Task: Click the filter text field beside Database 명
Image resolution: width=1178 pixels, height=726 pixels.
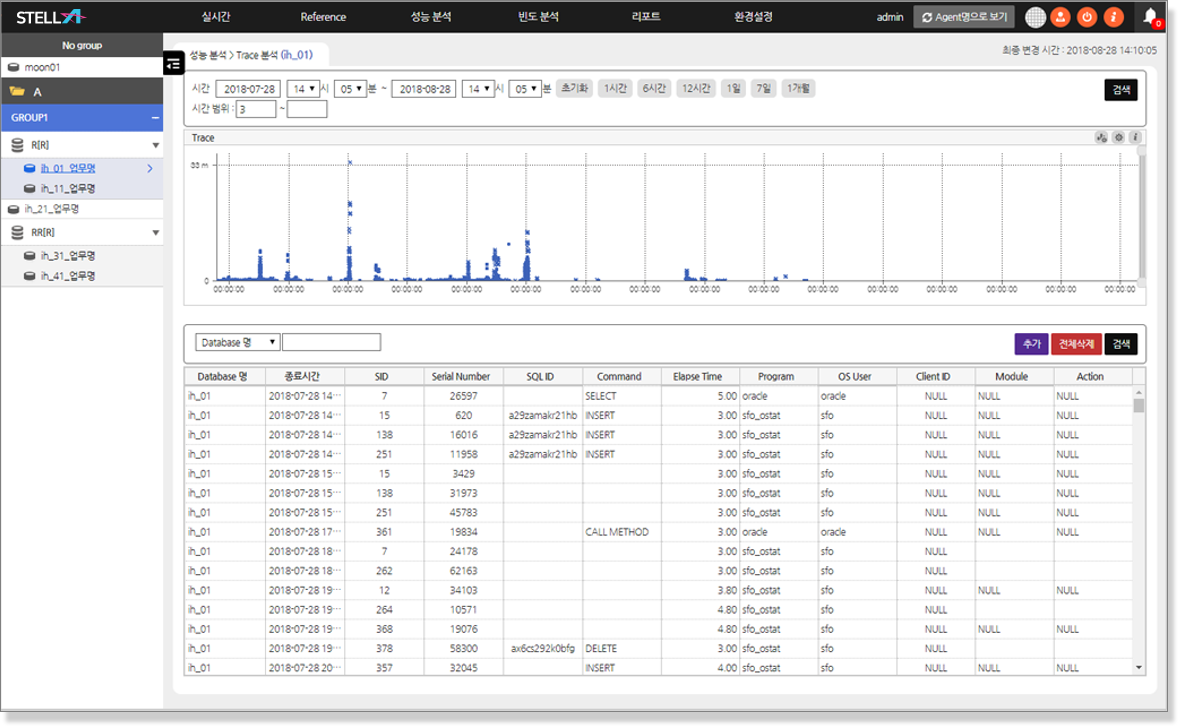Action: click(x=331, y=343)
